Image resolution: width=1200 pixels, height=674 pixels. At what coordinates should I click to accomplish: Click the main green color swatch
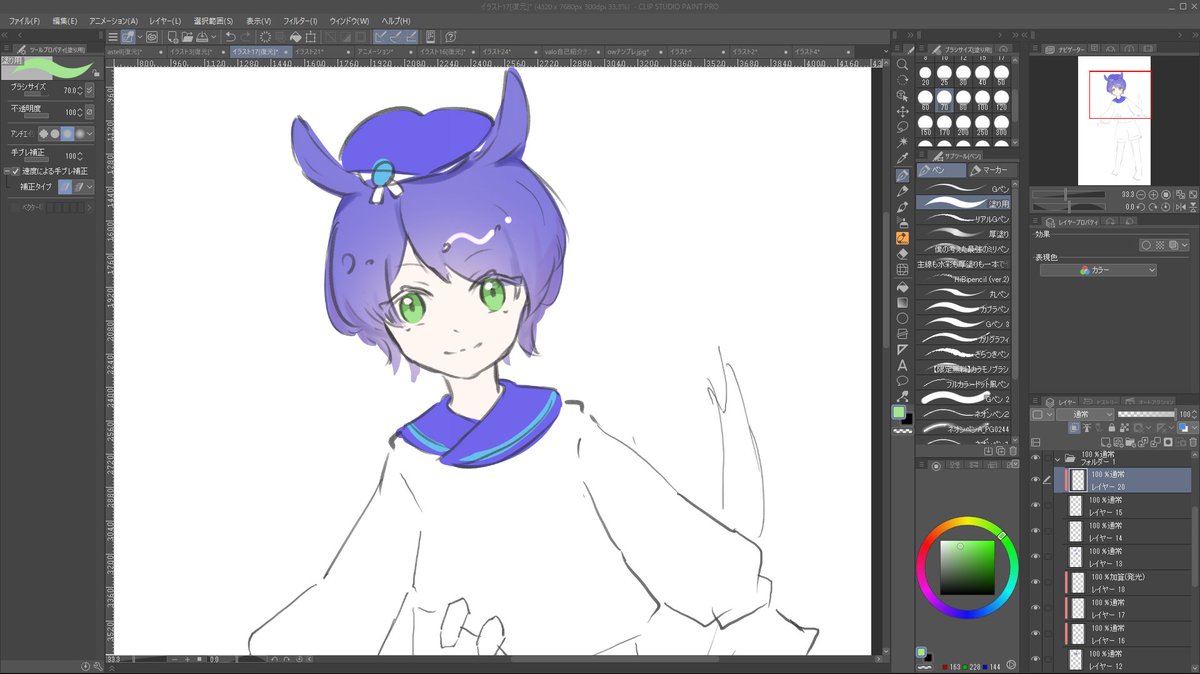(x=899, y=412)
